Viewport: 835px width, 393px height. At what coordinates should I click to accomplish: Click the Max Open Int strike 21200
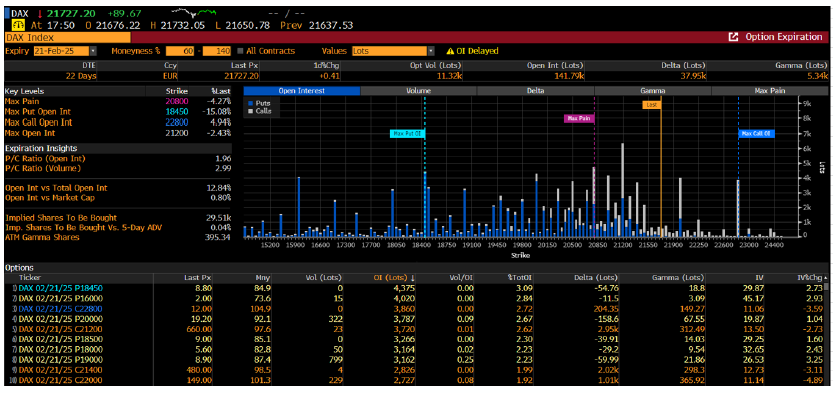pyautogui.click(x=178, y=133)
